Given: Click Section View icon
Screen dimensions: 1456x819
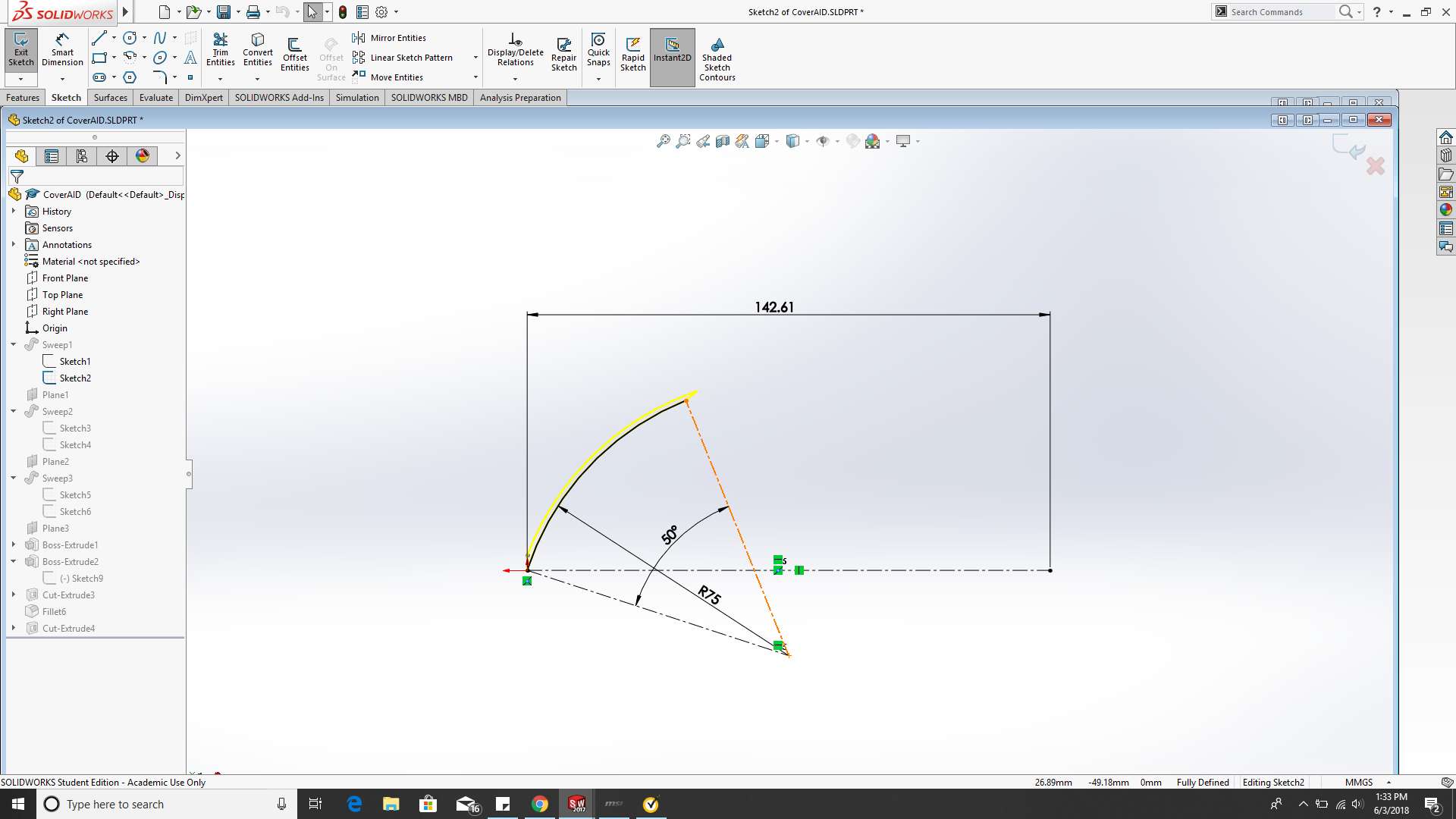Looking at the screenshot, I should click(723, 141).
